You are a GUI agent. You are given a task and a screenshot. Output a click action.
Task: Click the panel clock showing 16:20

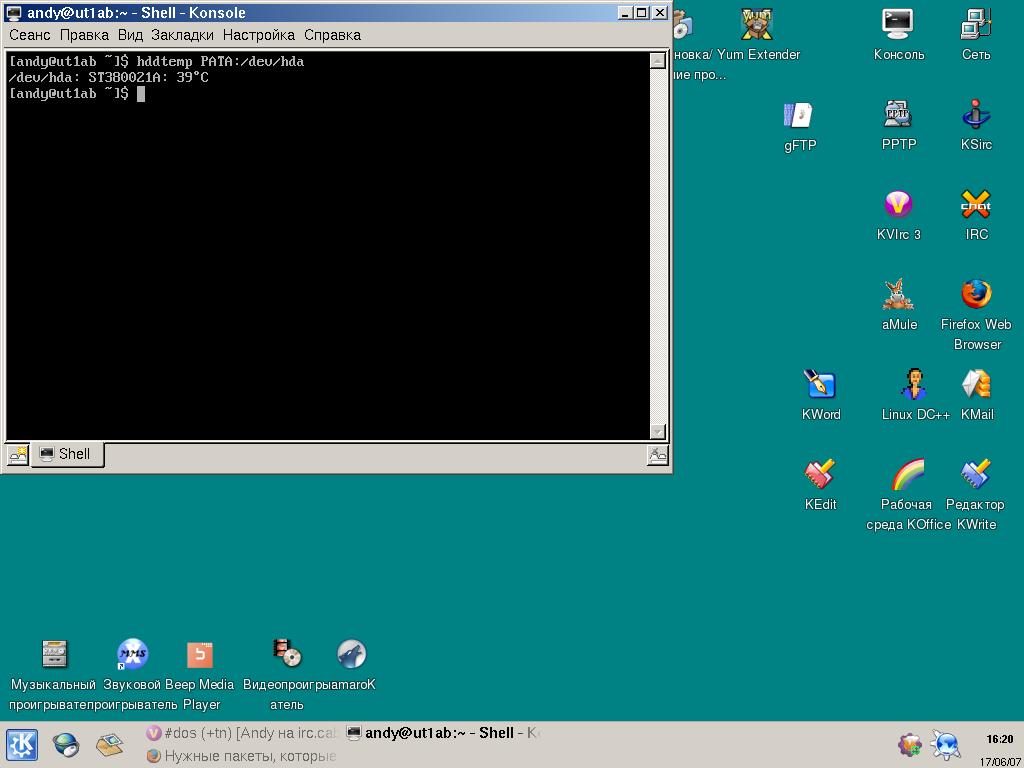tap(1000, 739)
